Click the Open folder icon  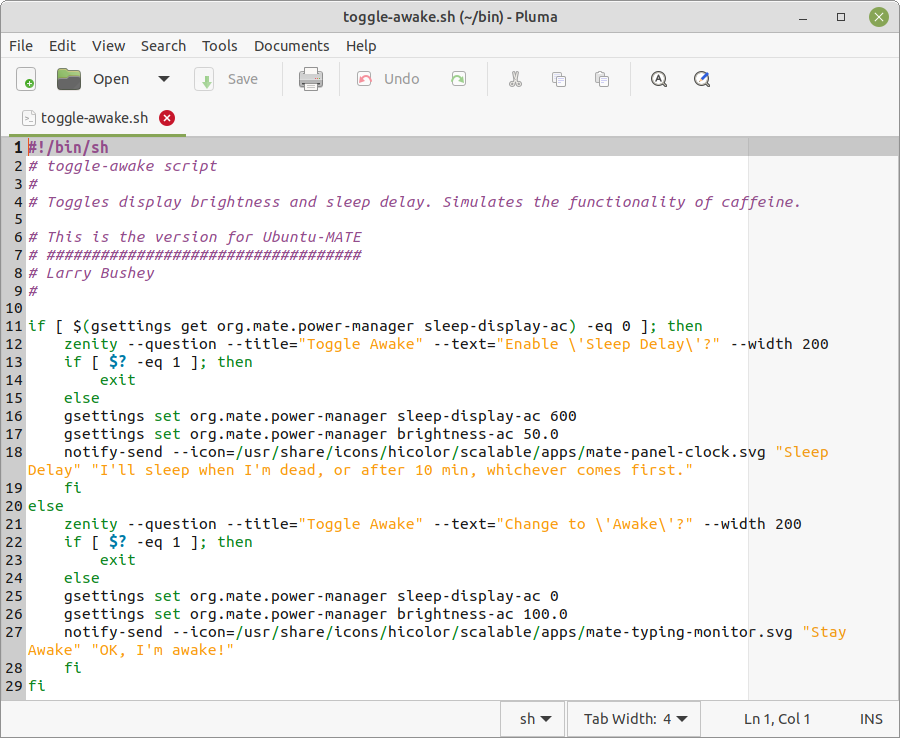click(69, 79)
